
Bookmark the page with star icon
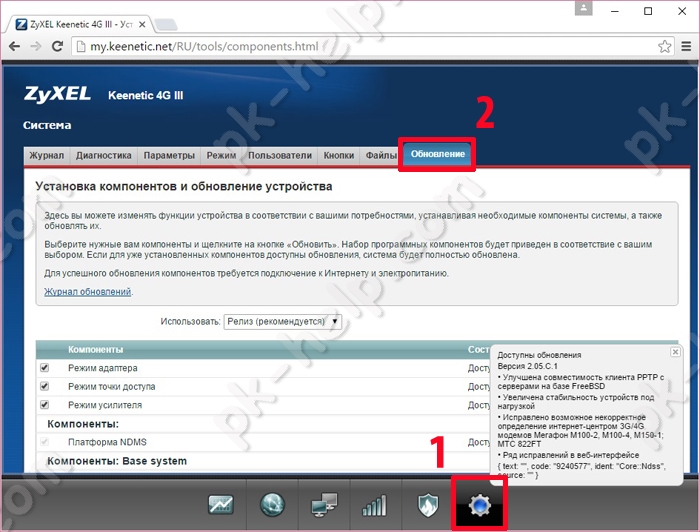click(664, 46)
